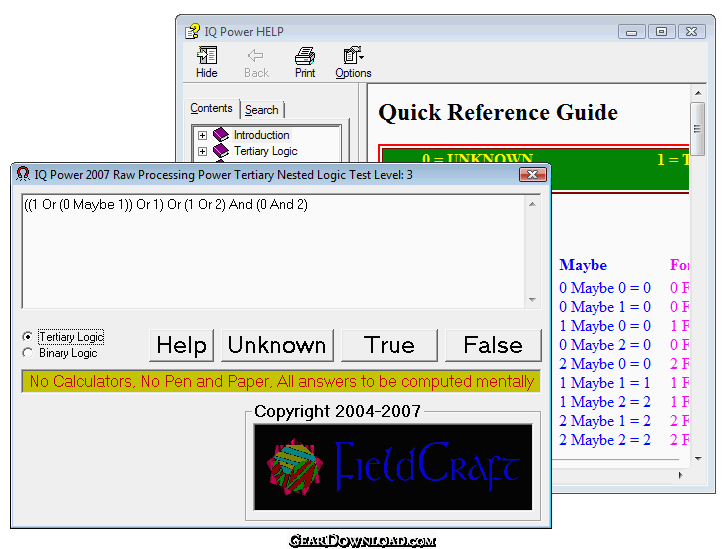Screen dimensions: 725x549
Task: Expand the Tertiary Logic tree node
Action: click(202, 151)
